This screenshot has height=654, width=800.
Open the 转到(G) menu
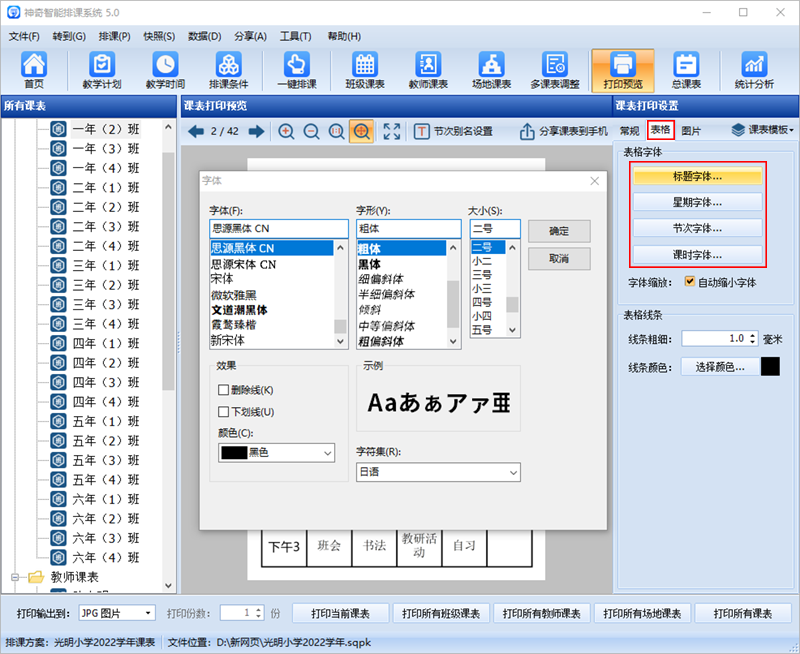(x=69, y=36)
